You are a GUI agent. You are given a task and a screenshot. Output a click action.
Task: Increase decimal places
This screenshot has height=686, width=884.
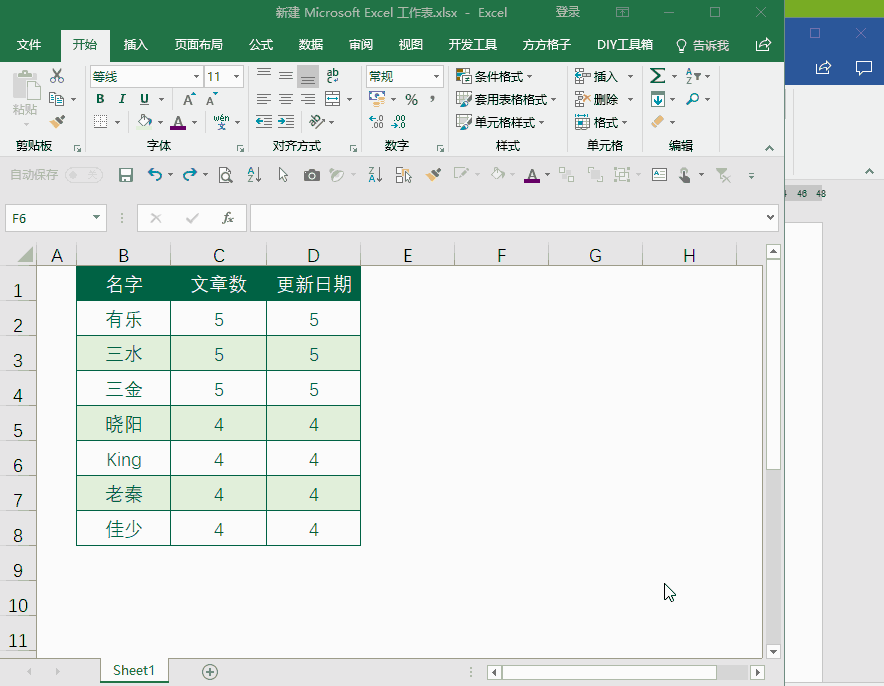point(376,122)
